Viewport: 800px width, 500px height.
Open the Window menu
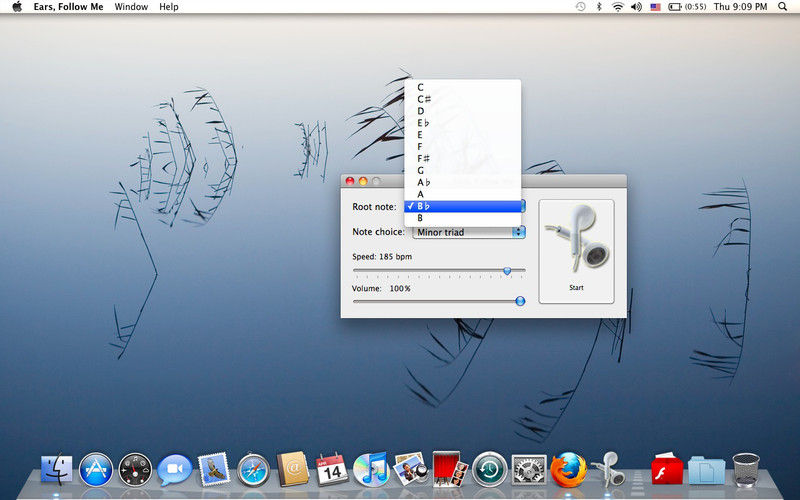tap(131, 7)
